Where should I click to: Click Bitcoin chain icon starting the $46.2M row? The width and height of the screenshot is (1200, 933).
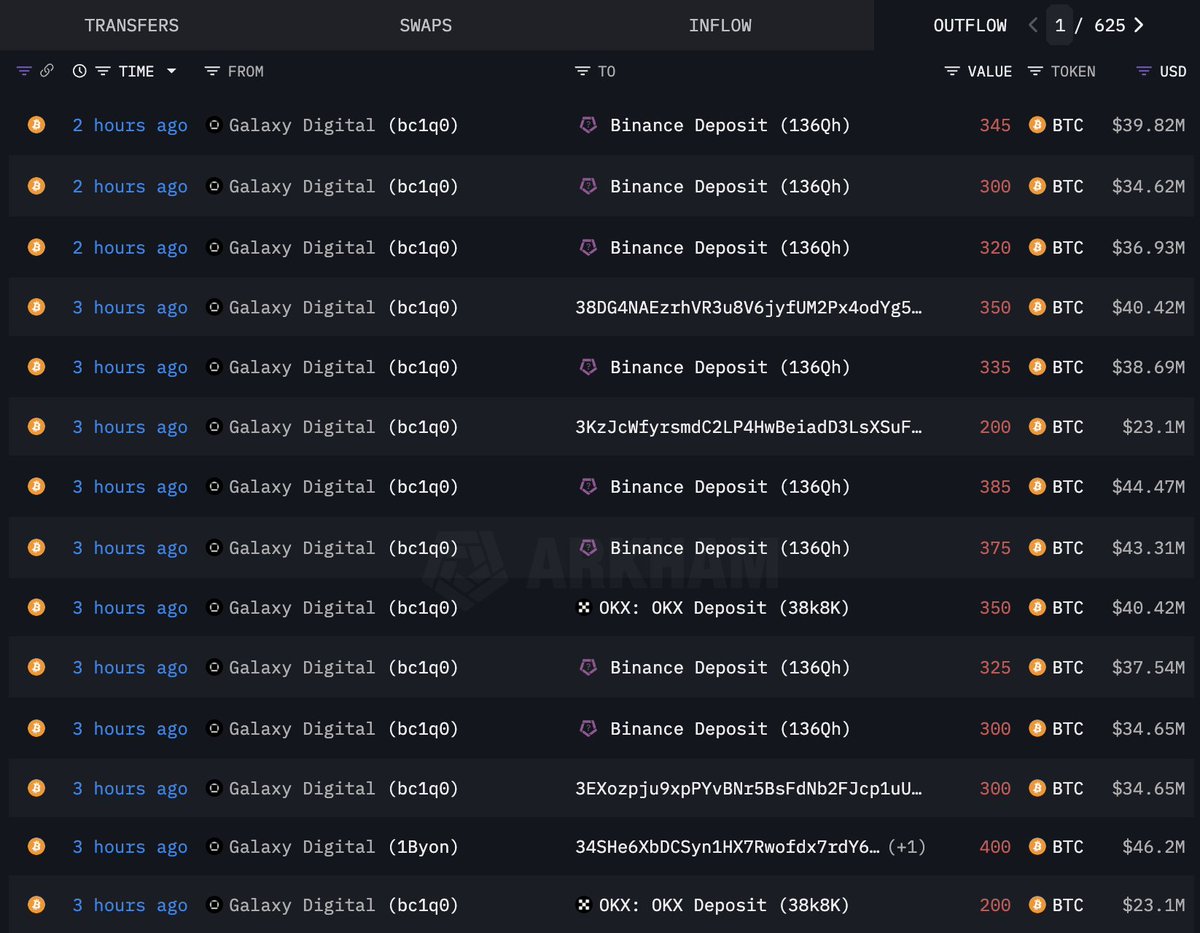(36, 847)
